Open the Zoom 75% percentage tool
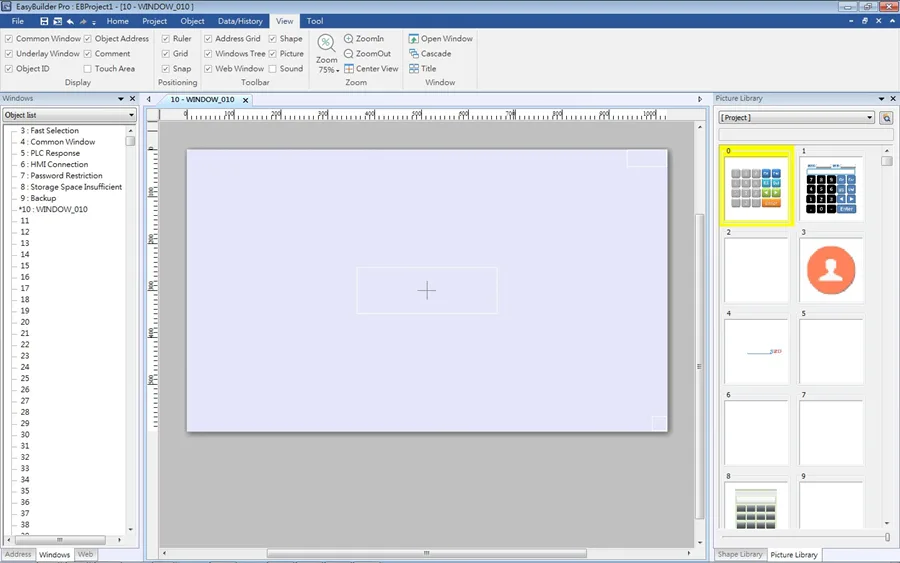 [327, 53]
